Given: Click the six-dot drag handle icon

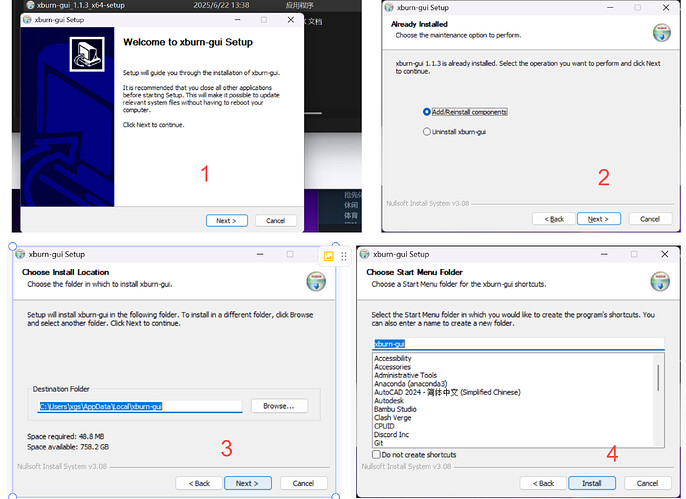Looking at the screenshot, I should [344, 256].
